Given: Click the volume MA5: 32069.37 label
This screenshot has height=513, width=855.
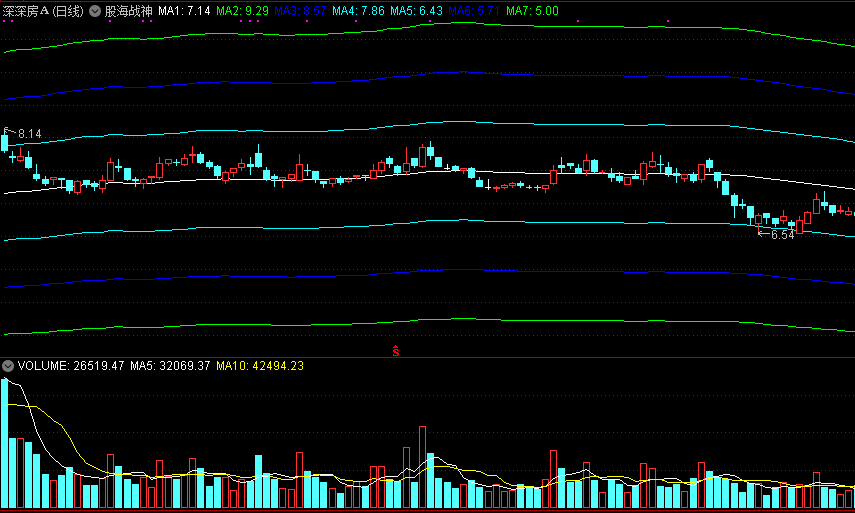Looking at the screenshot, I should [x=170, y=366].
